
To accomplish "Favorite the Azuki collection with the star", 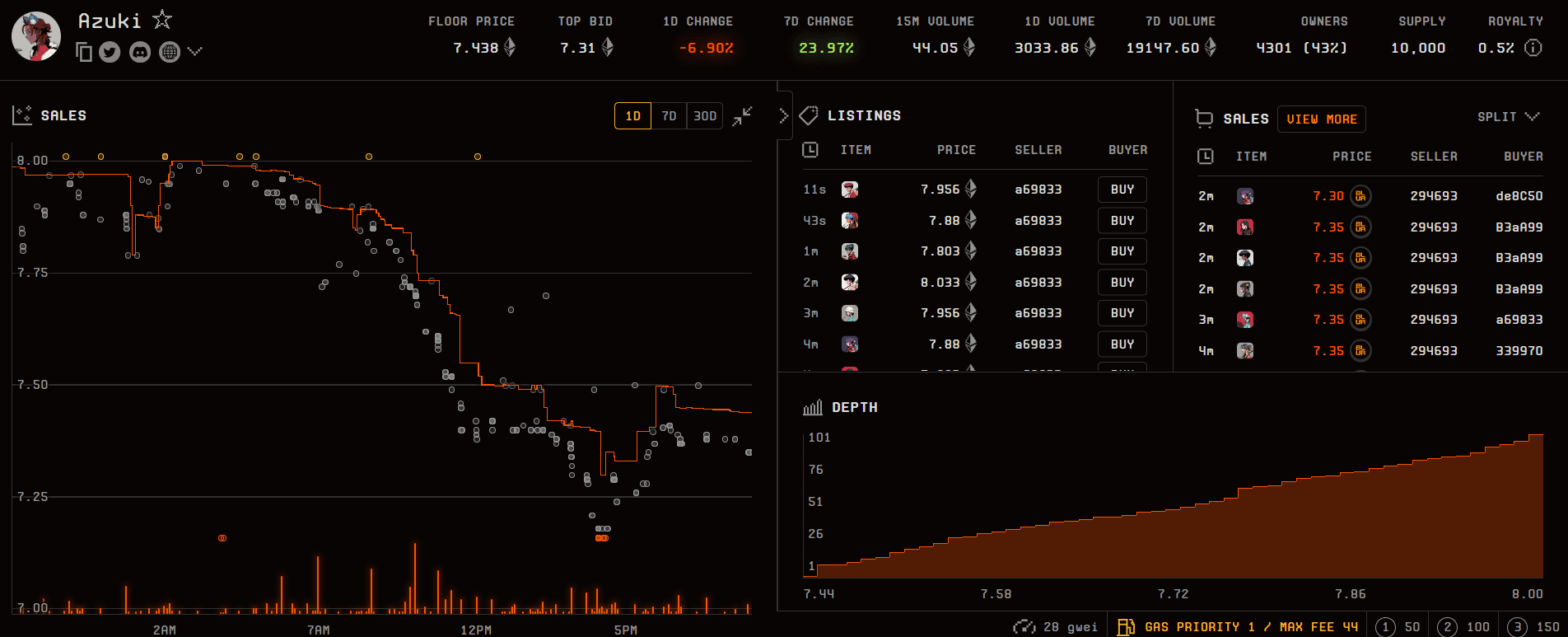I will (x=162, y=20).
